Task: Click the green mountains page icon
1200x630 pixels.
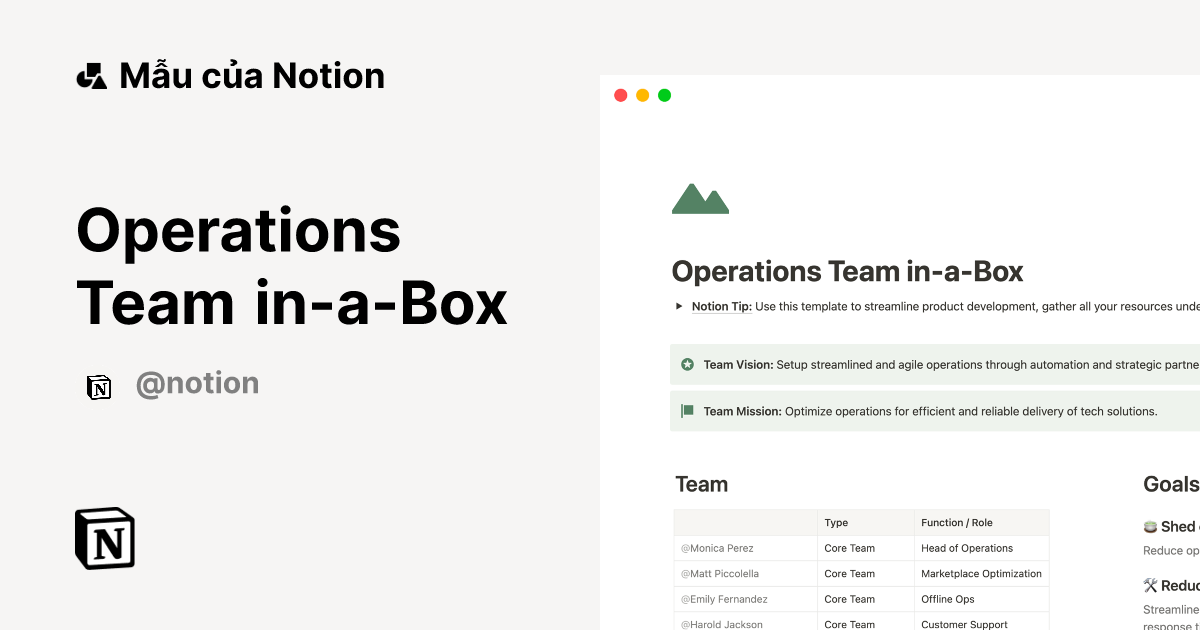Action: point(700,197)
